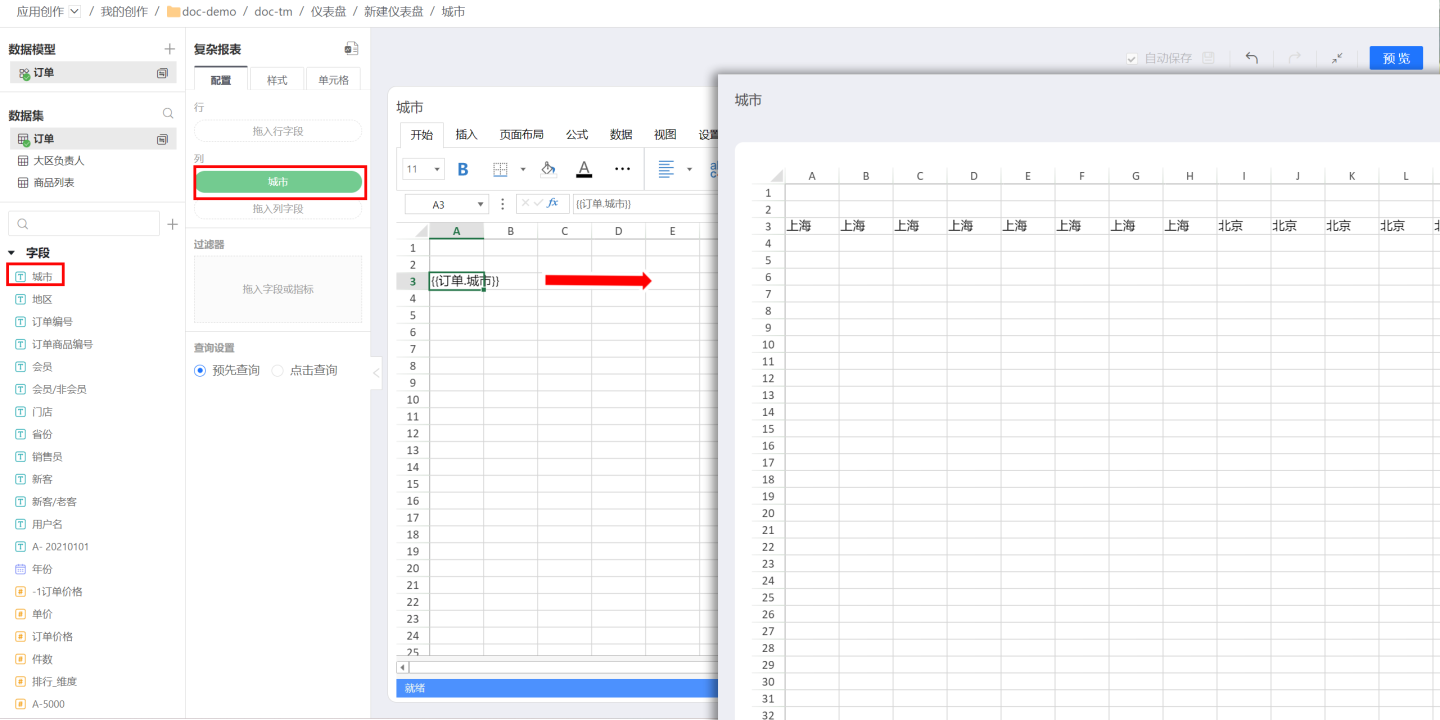The width and height of the screenshot is (1440, 720).
Task: Search datasets using the 数据集 magnifier icon
Action: tap(168, 114)
